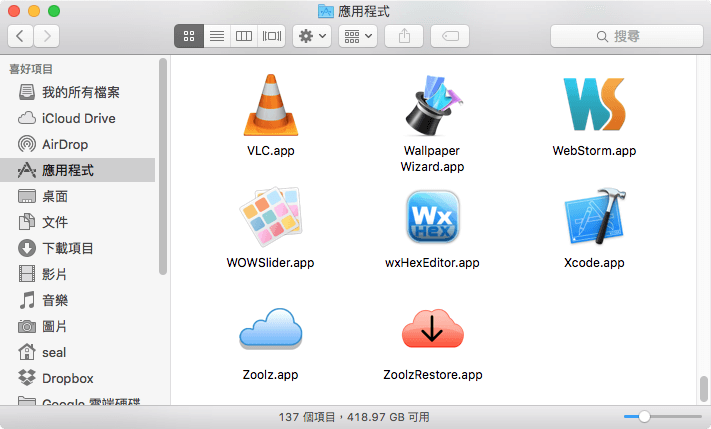The image size is (711, 429).
Task: Click the Edit Tags toolbar button
Action: pos(450,36)
